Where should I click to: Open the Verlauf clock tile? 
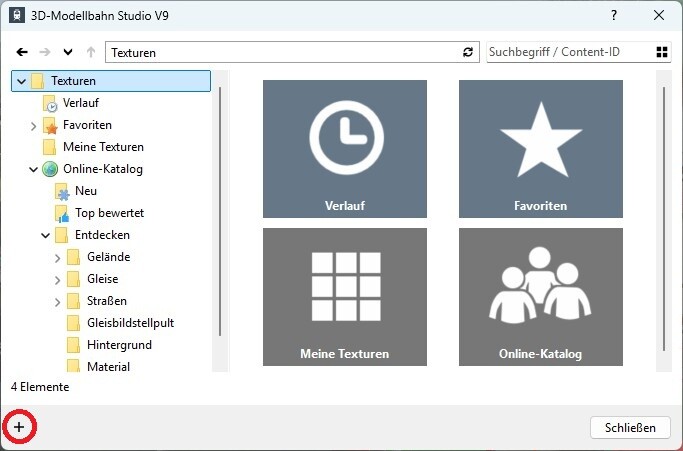[x=345, y=149]
